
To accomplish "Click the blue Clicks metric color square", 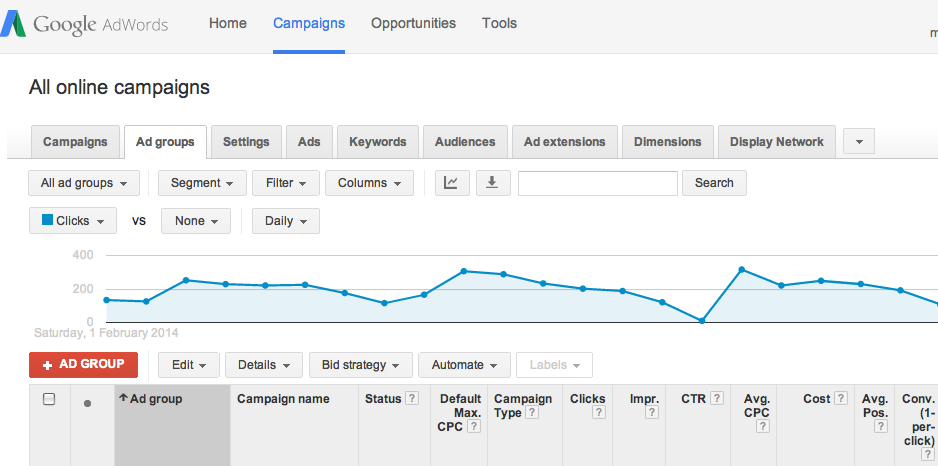I will (47, 220).
